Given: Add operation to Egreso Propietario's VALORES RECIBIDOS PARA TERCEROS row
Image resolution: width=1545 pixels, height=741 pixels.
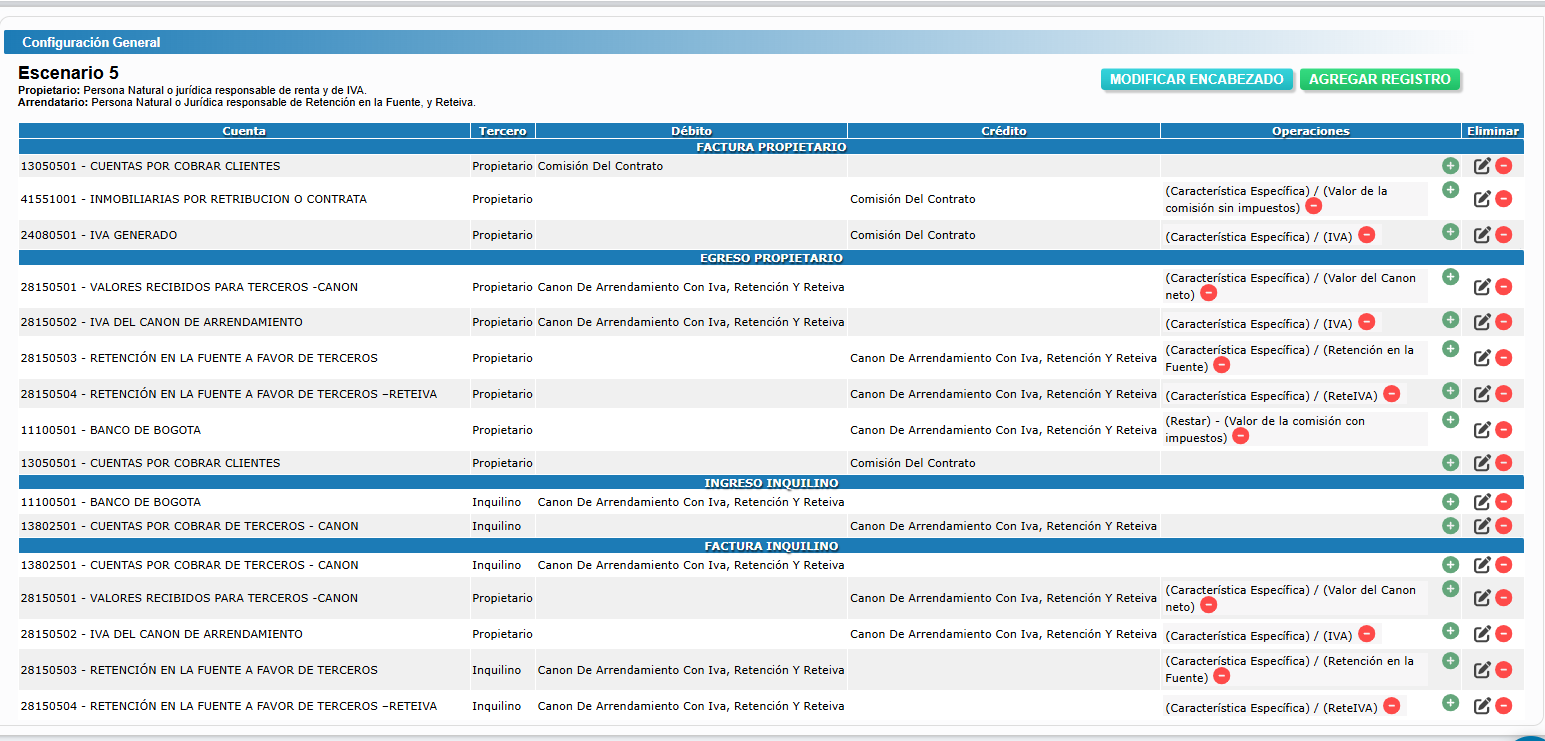Looking at the screenshot, I should coord(1450,277).
